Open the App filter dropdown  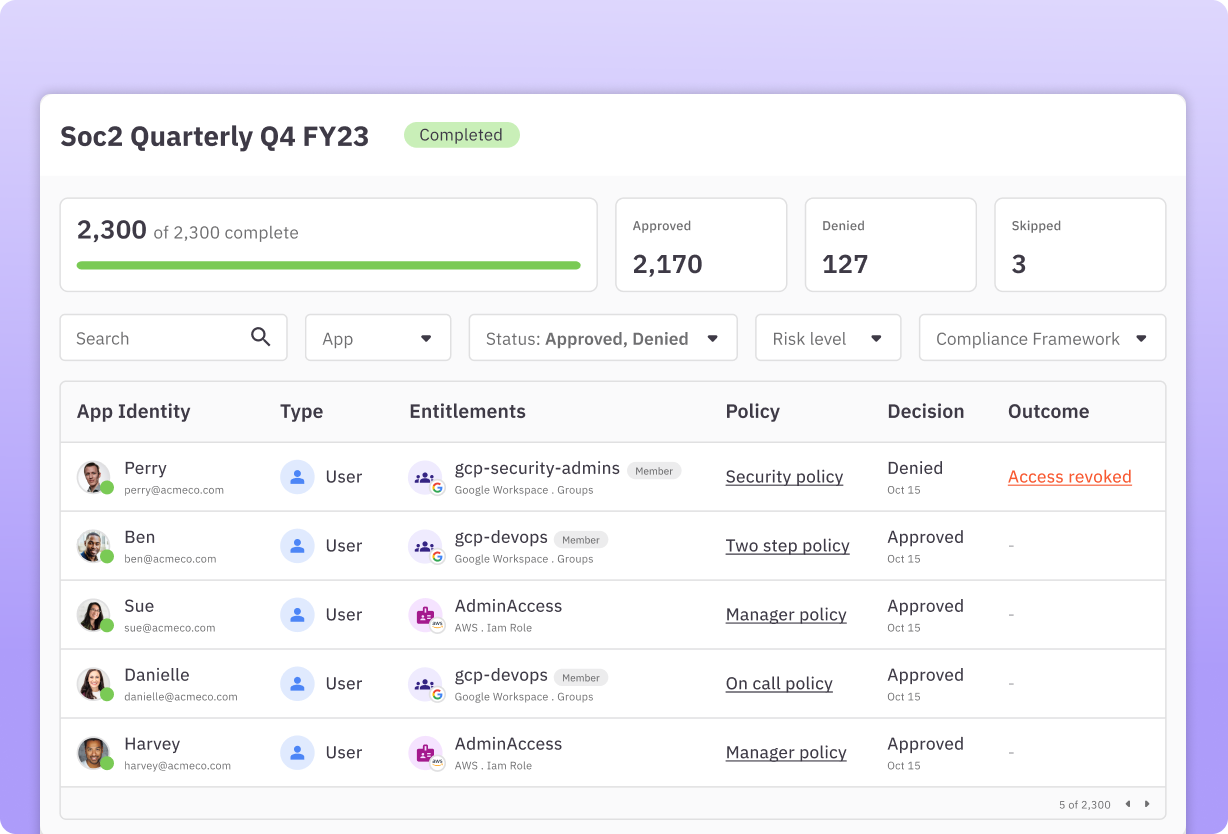coord(378,338)
